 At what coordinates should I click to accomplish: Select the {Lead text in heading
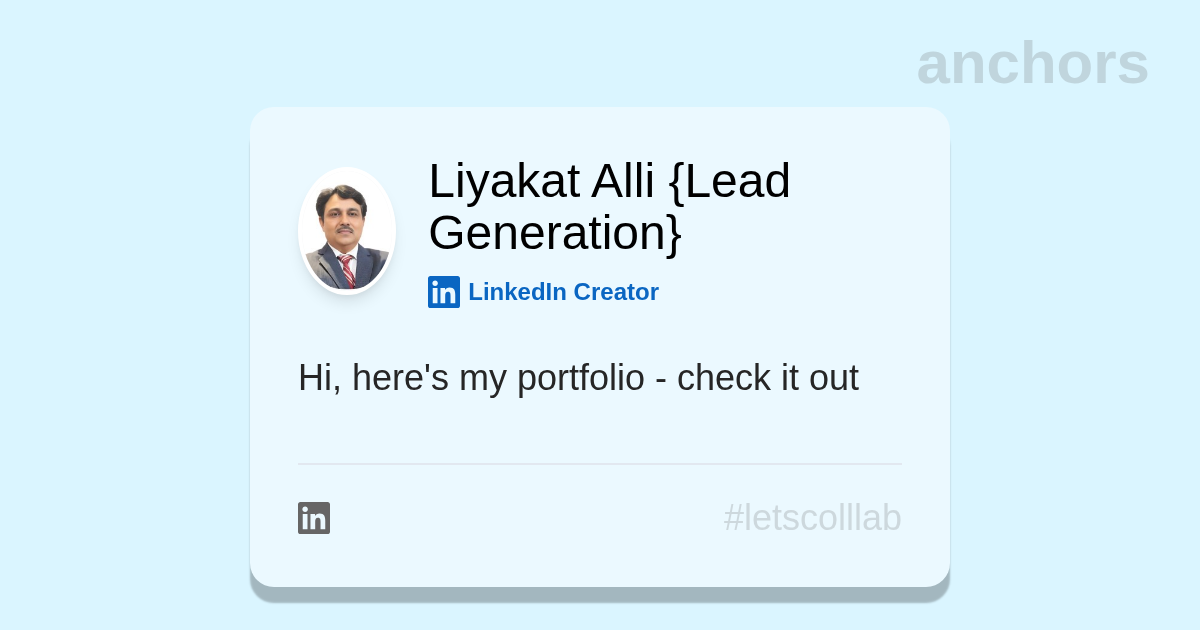tap(729, 182)
